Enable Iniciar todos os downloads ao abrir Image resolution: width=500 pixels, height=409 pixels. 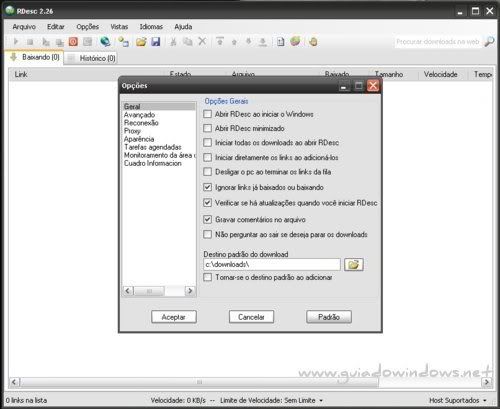[207, 143]
